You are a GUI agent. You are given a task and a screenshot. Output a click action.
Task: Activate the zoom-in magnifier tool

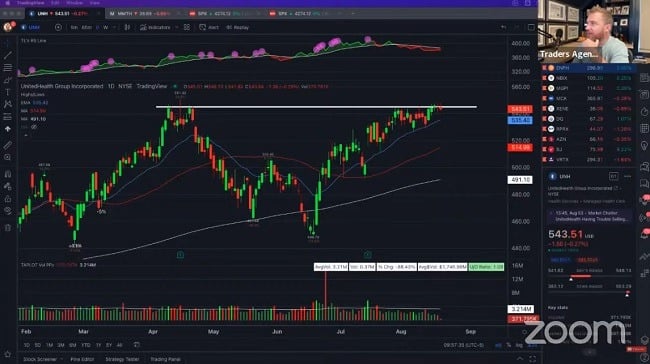pos(7,158)
